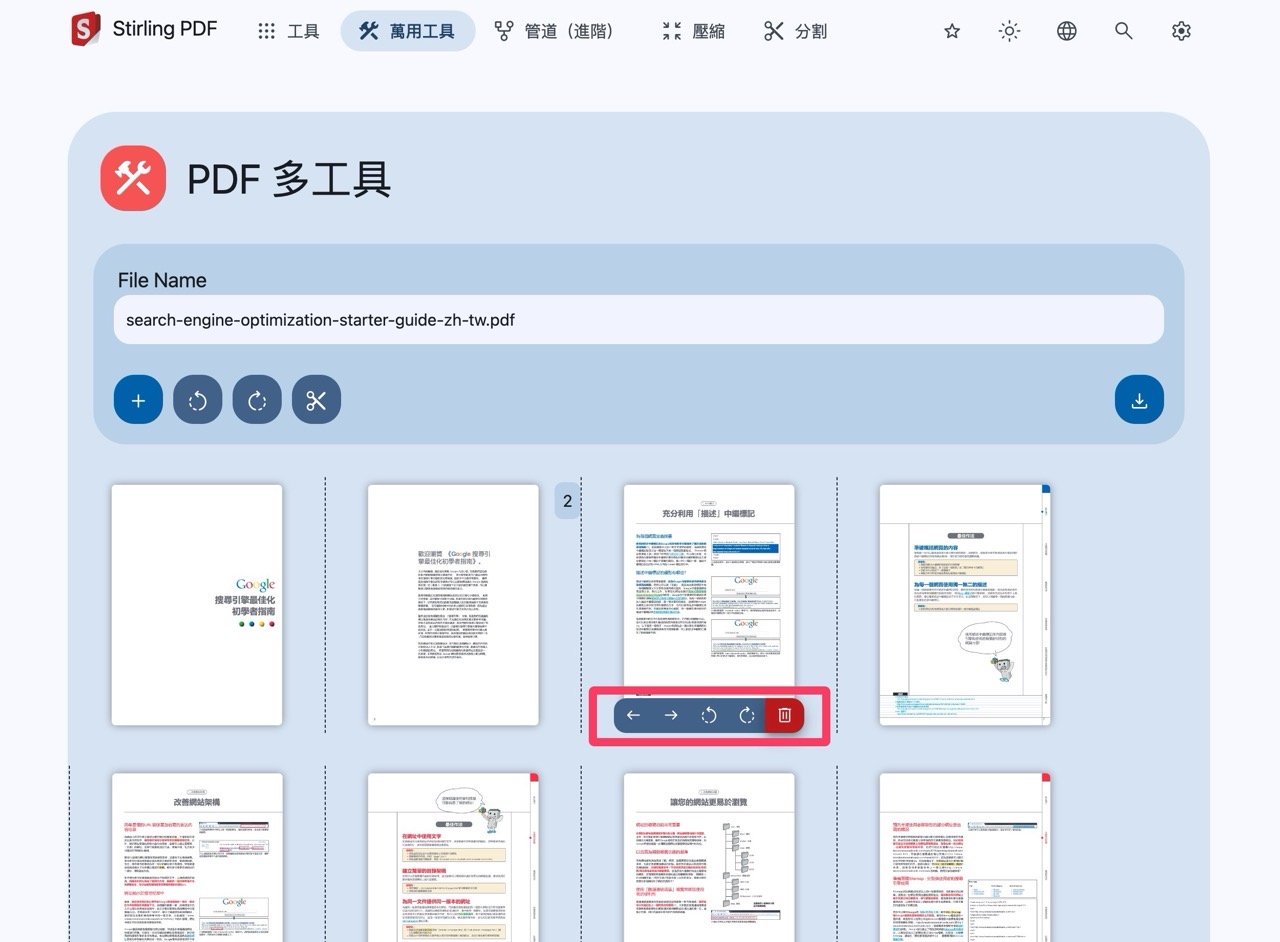
Task: Click the PDF 多工具 heading text
Action: [288, 179]
